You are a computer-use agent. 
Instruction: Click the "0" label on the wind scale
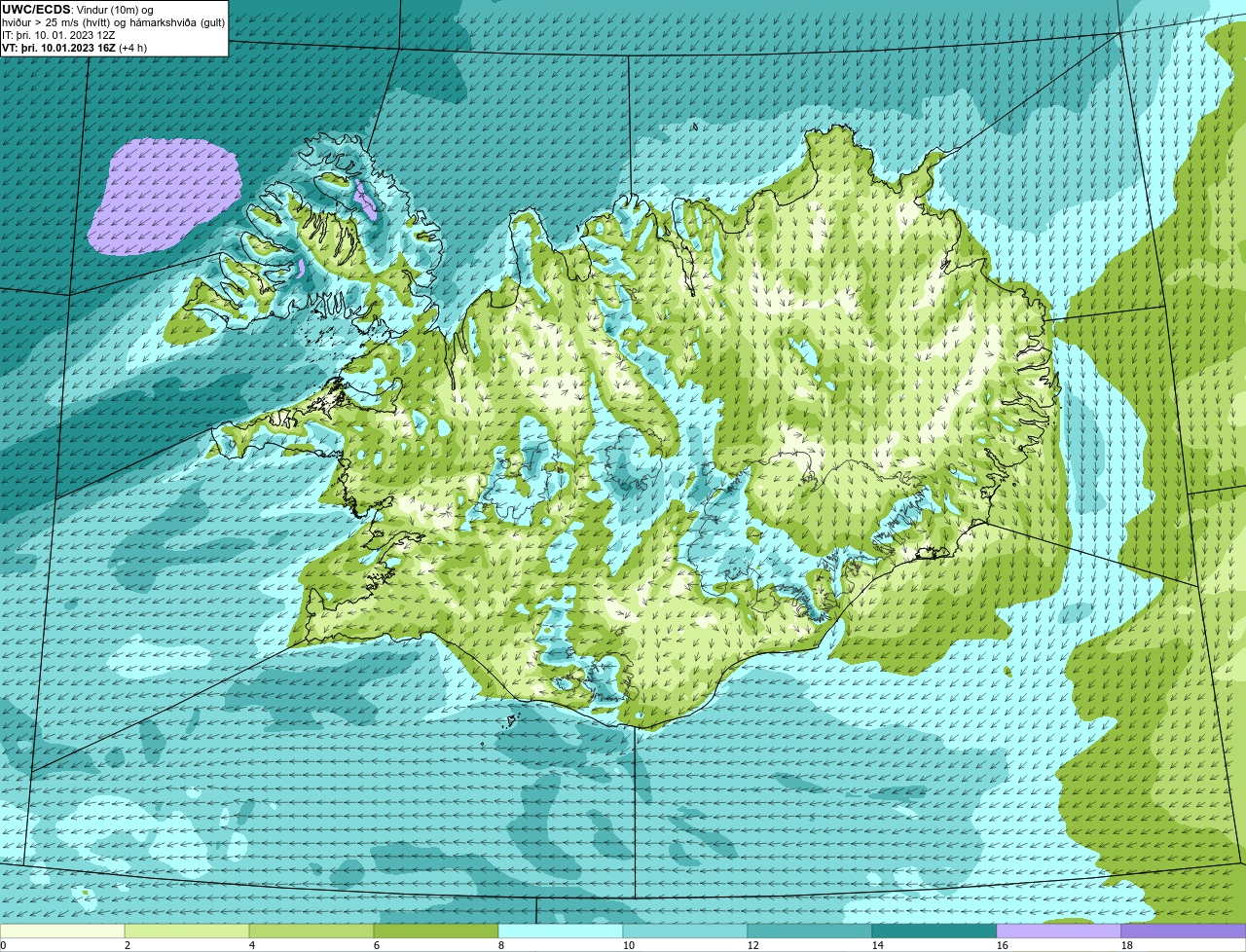click(x=4, y=945)
